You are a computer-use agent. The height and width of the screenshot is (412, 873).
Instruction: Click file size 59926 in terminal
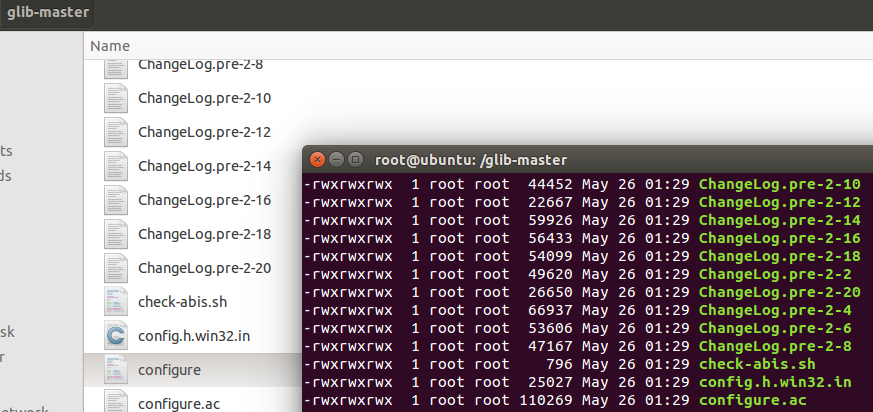coord(550,220)
